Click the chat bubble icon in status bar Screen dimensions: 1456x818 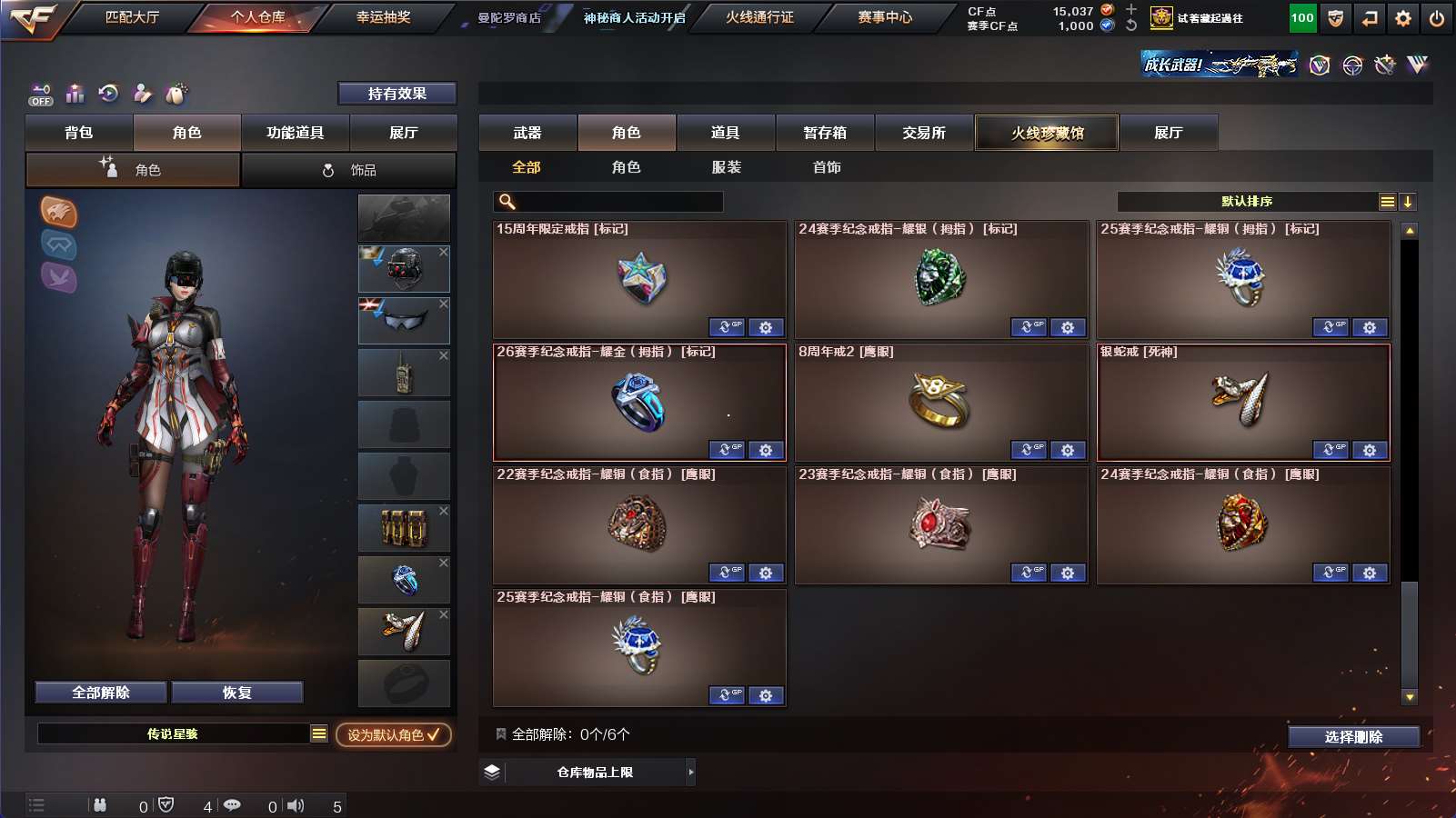pos(232,805)
